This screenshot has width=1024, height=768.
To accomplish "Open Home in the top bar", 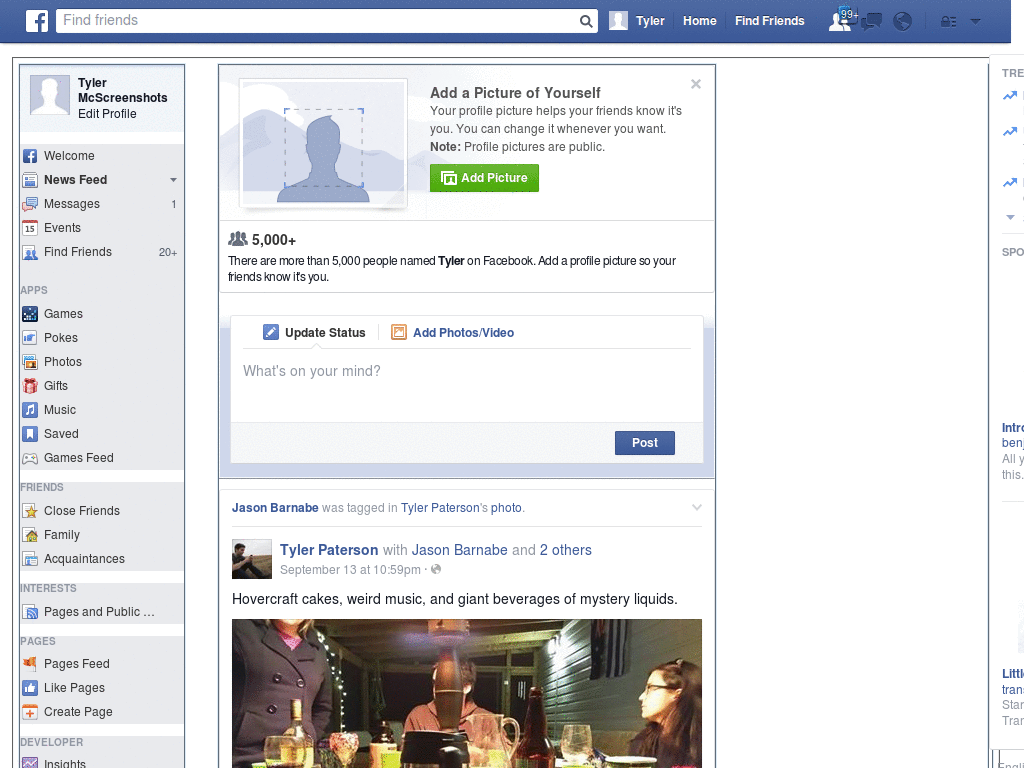I will coord(699,21).
